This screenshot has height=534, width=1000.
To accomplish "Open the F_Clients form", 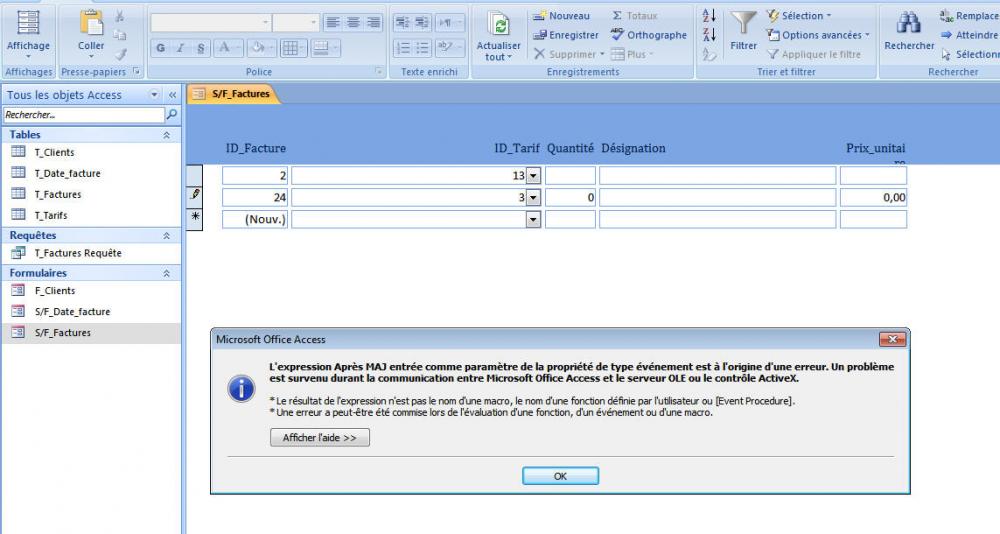I will (x=55, y=290).
